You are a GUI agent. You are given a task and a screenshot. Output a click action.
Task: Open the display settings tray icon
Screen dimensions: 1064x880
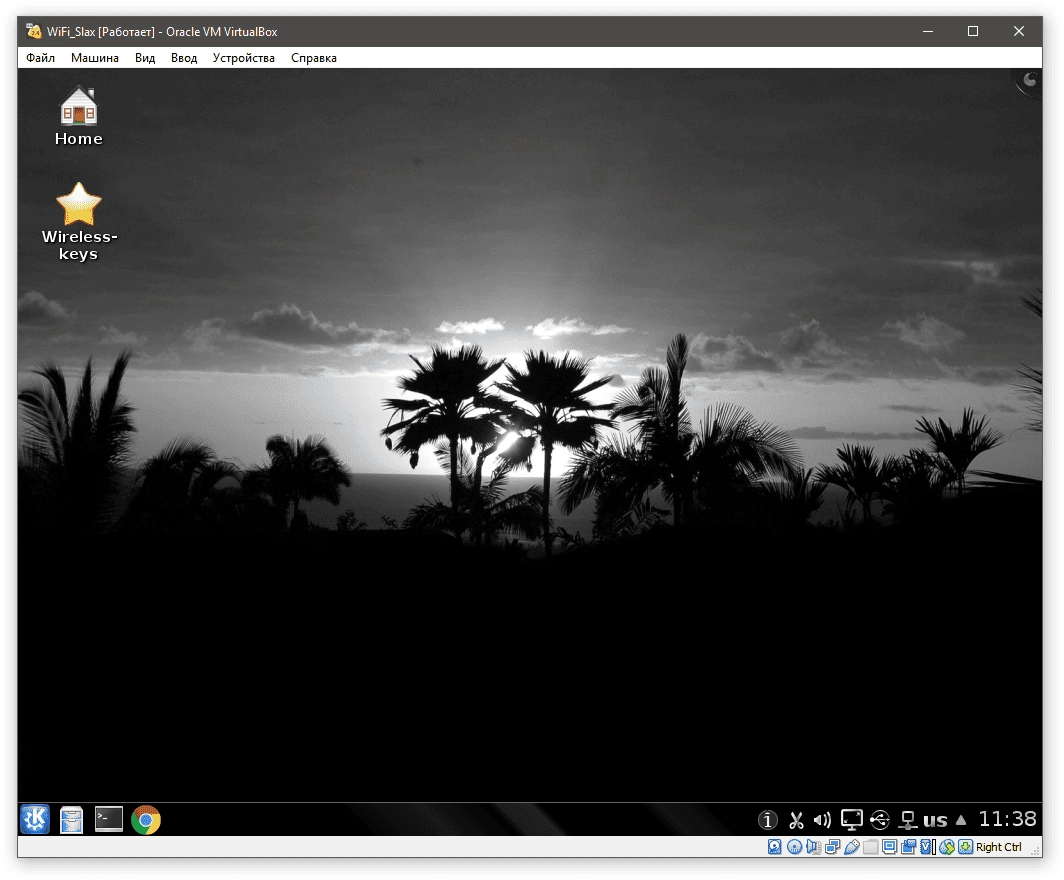coord(852,820)
